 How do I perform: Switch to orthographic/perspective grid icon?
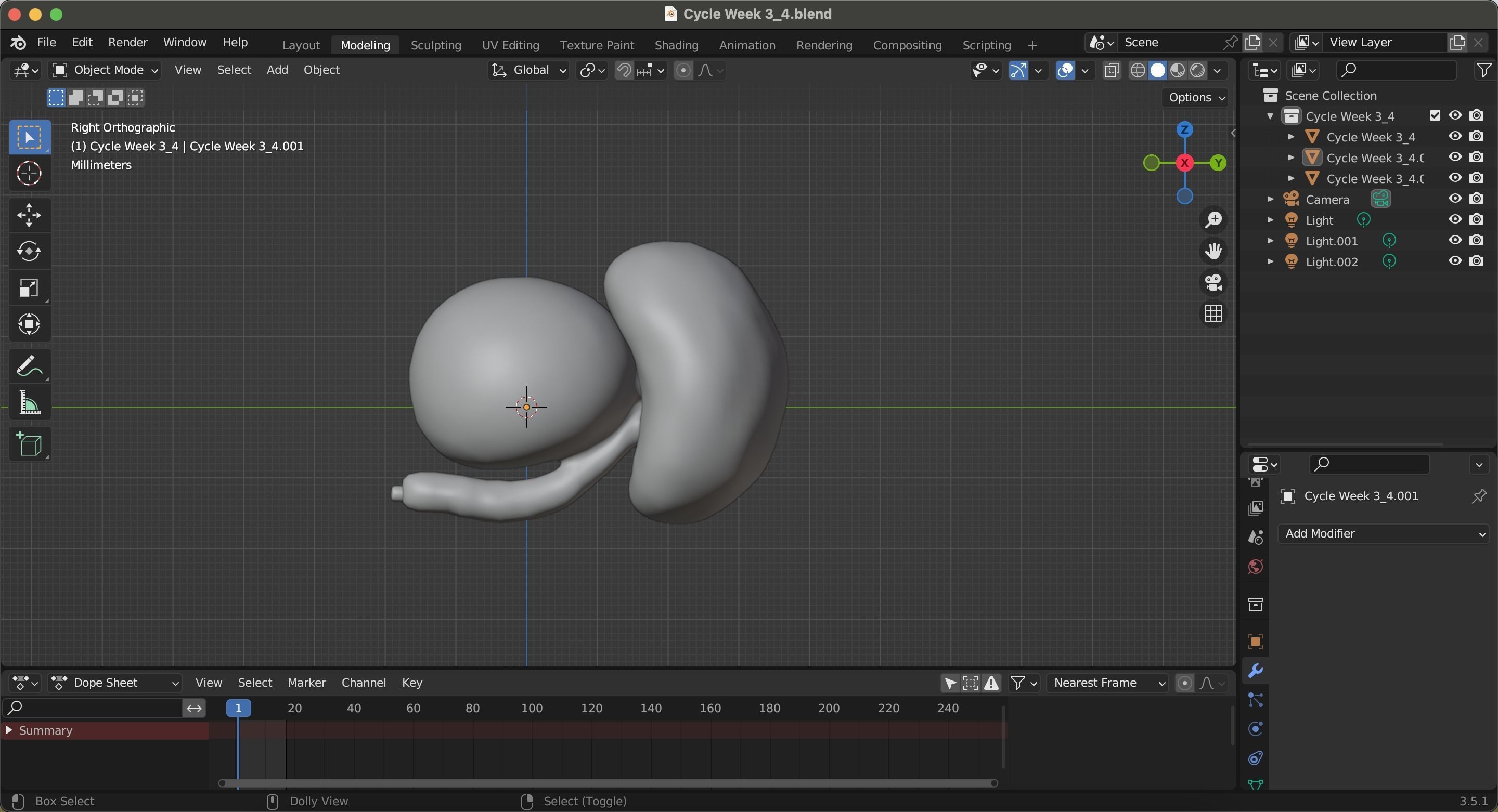(x=1213, y=314)
